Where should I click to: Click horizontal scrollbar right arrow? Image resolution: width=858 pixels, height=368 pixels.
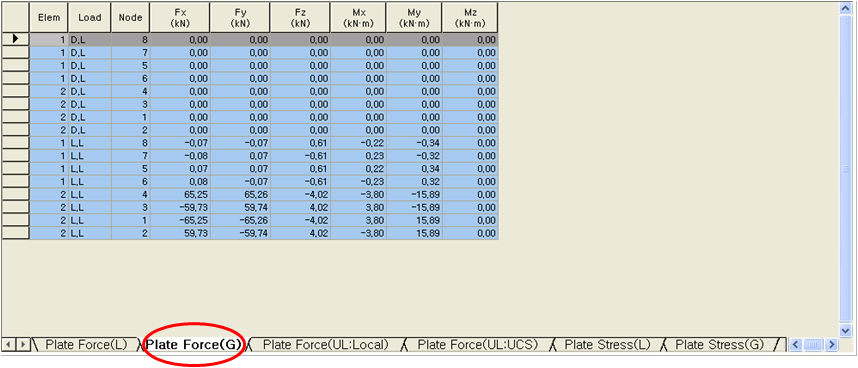[832, 344]
